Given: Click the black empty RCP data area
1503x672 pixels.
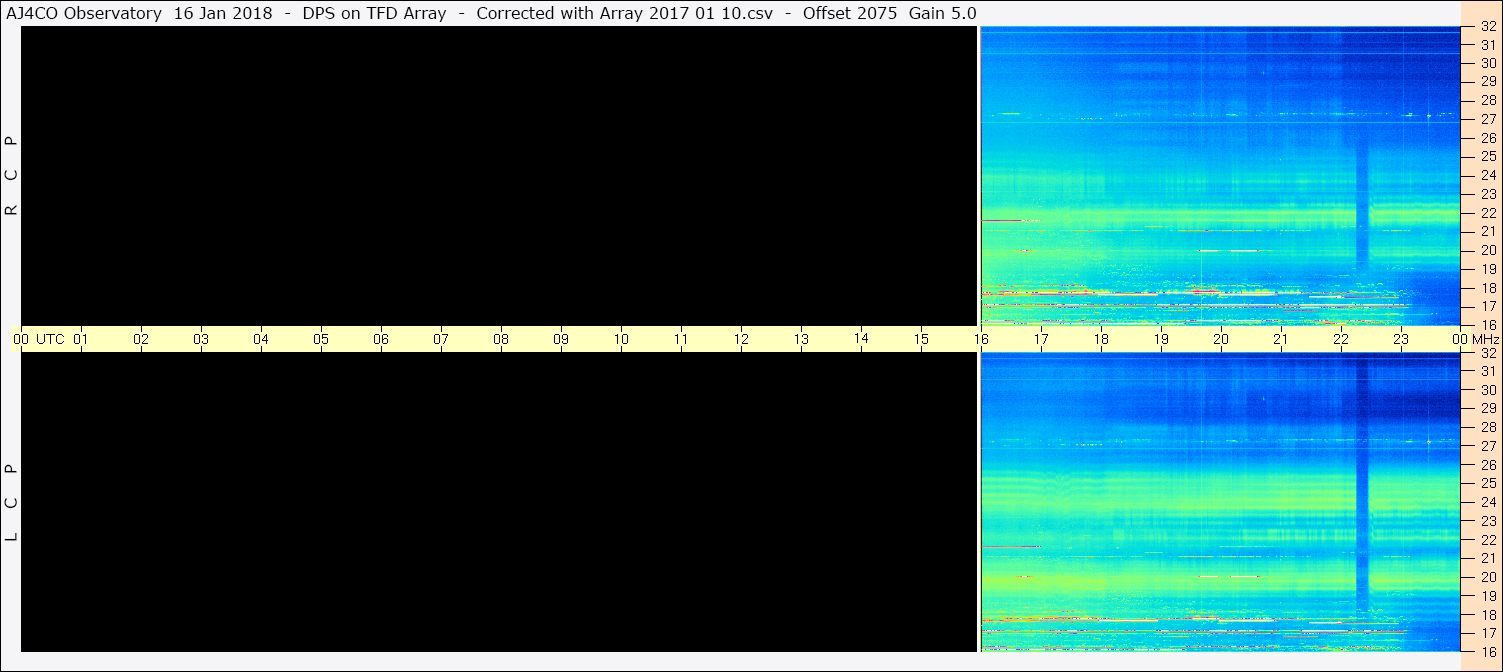Looking at the screenshot, I should pos(498,175).
